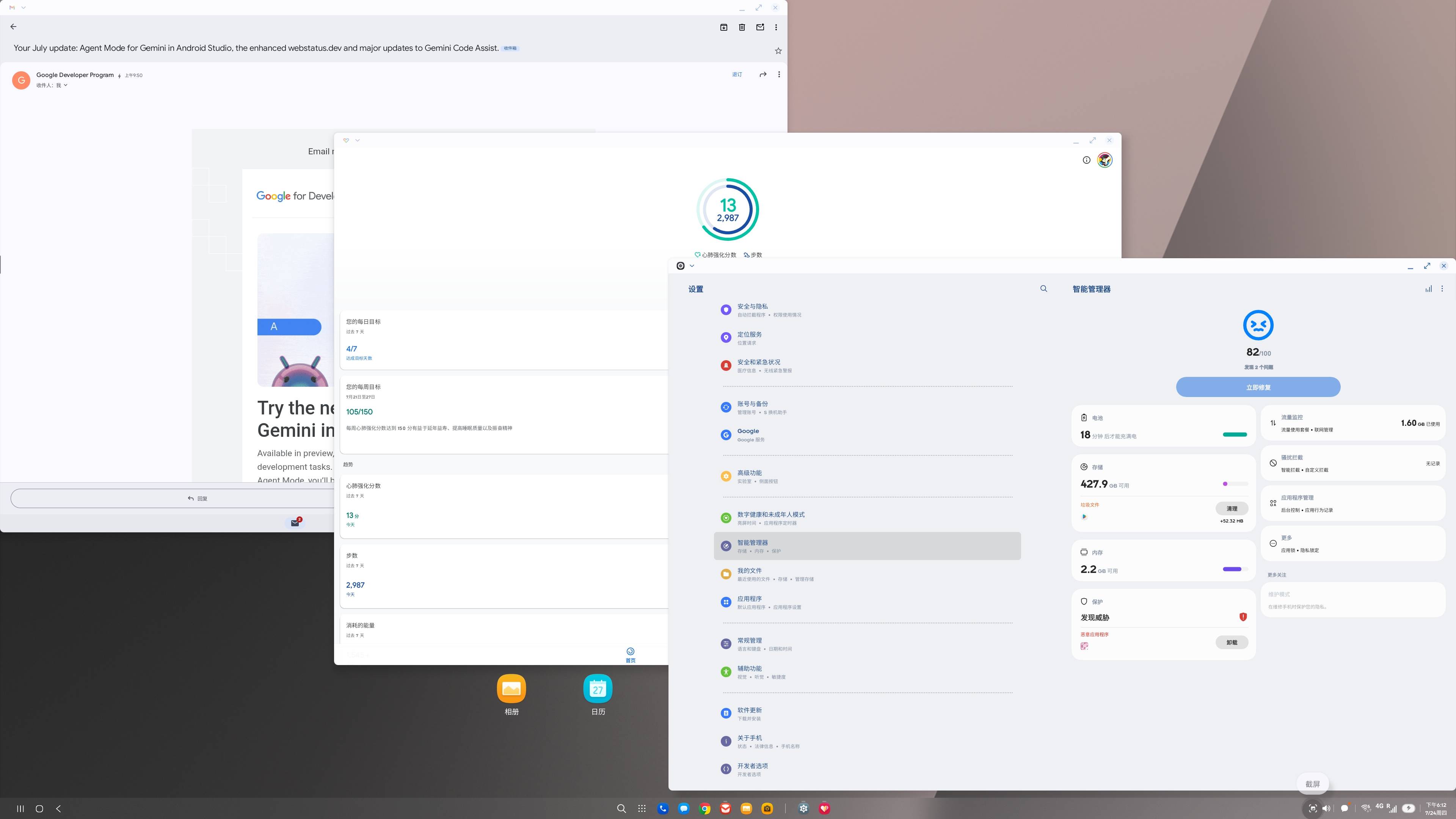Open 我的文件 settings entry
This screenshot has width=1456, height=819.
[x=867, y=574]
